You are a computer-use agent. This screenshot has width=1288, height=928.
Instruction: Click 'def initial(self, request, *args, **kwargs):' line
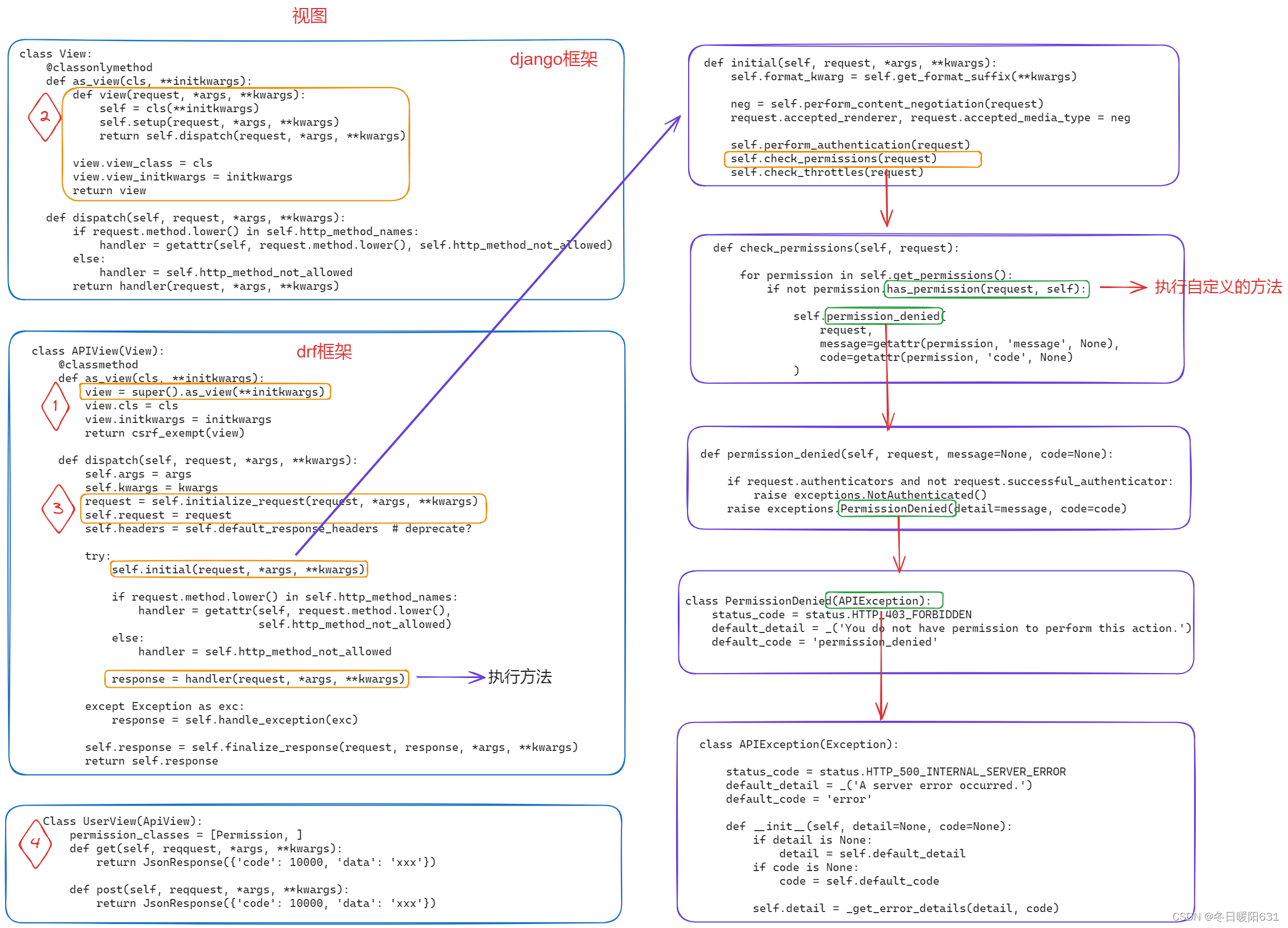tap(850, 63)
